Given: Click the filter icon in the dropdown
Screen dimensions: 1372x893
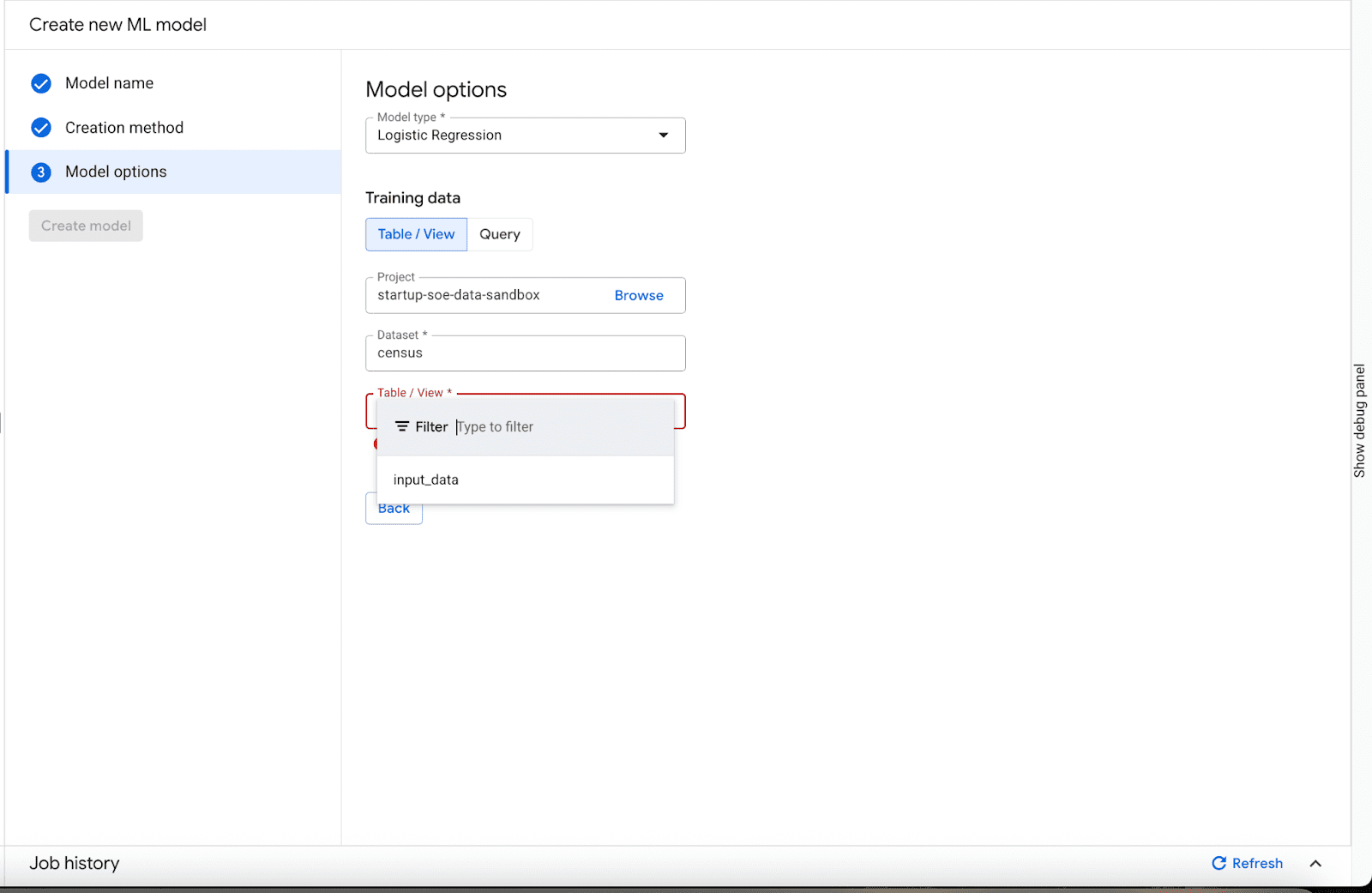Looking at the screenshot, I should pos(401,426).
